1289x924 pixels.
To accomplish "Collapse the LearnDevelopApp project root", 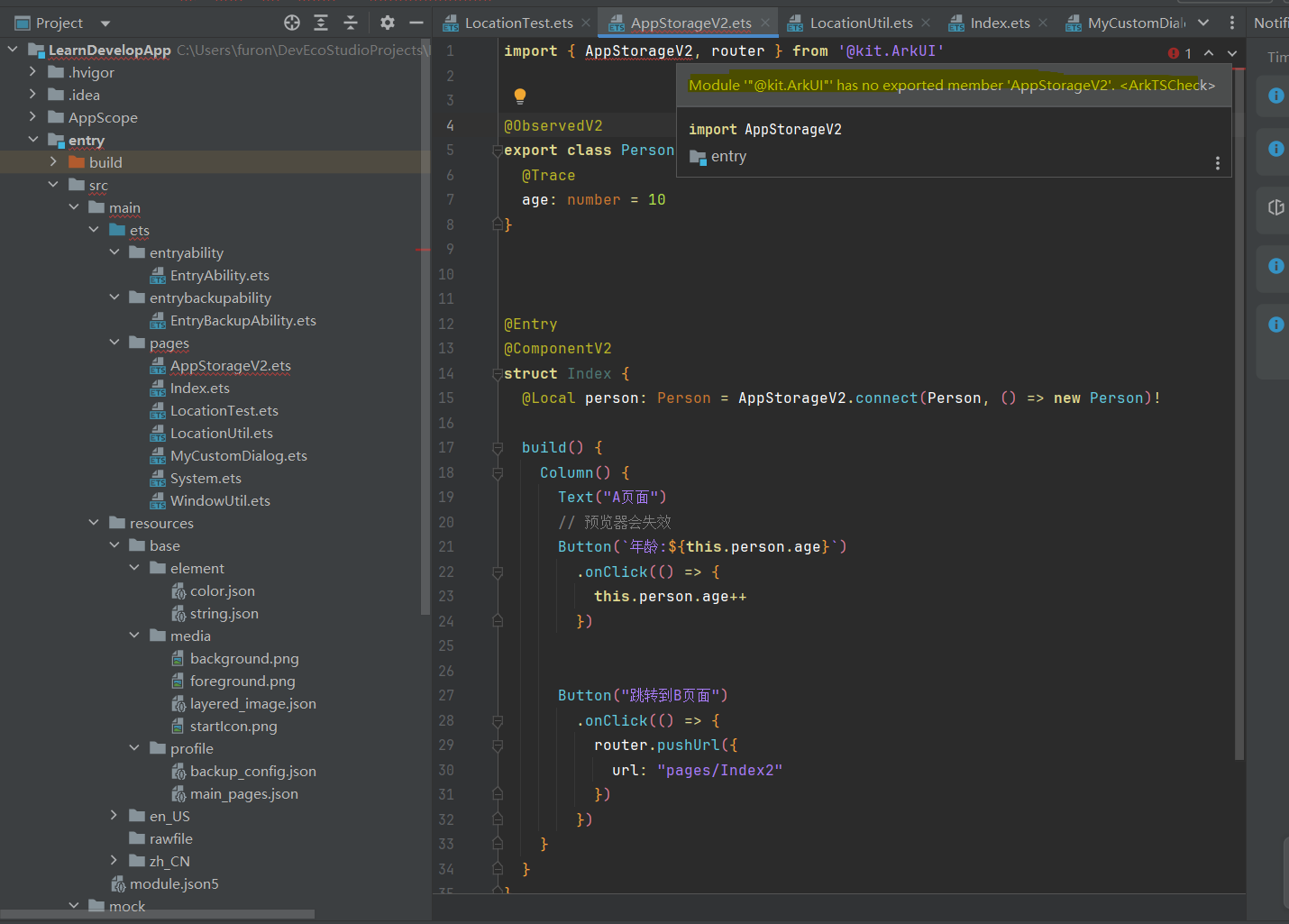I will coord(13,49).
